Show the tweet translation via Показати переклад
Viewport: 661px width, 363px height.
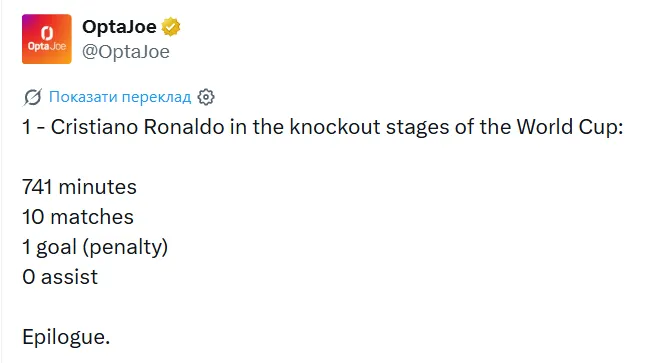coord(120,97)
